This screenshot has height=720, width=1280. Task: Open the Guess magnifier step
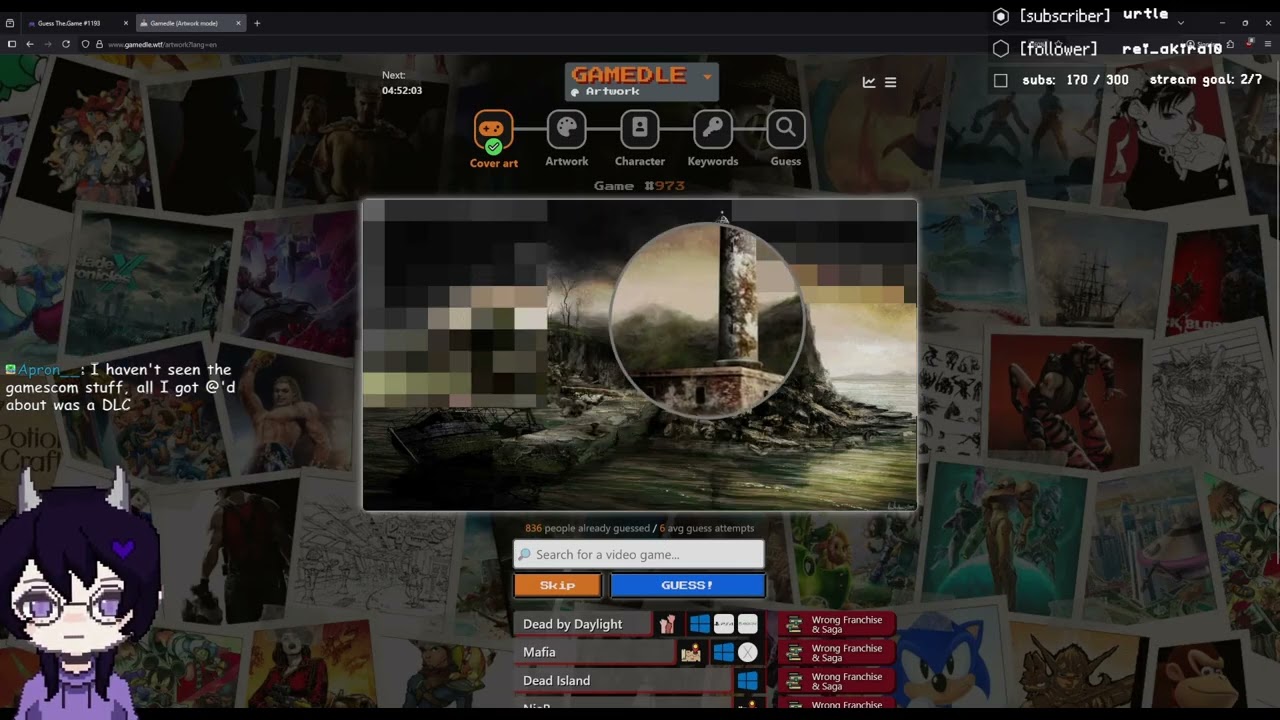click(x=786, y=129)
